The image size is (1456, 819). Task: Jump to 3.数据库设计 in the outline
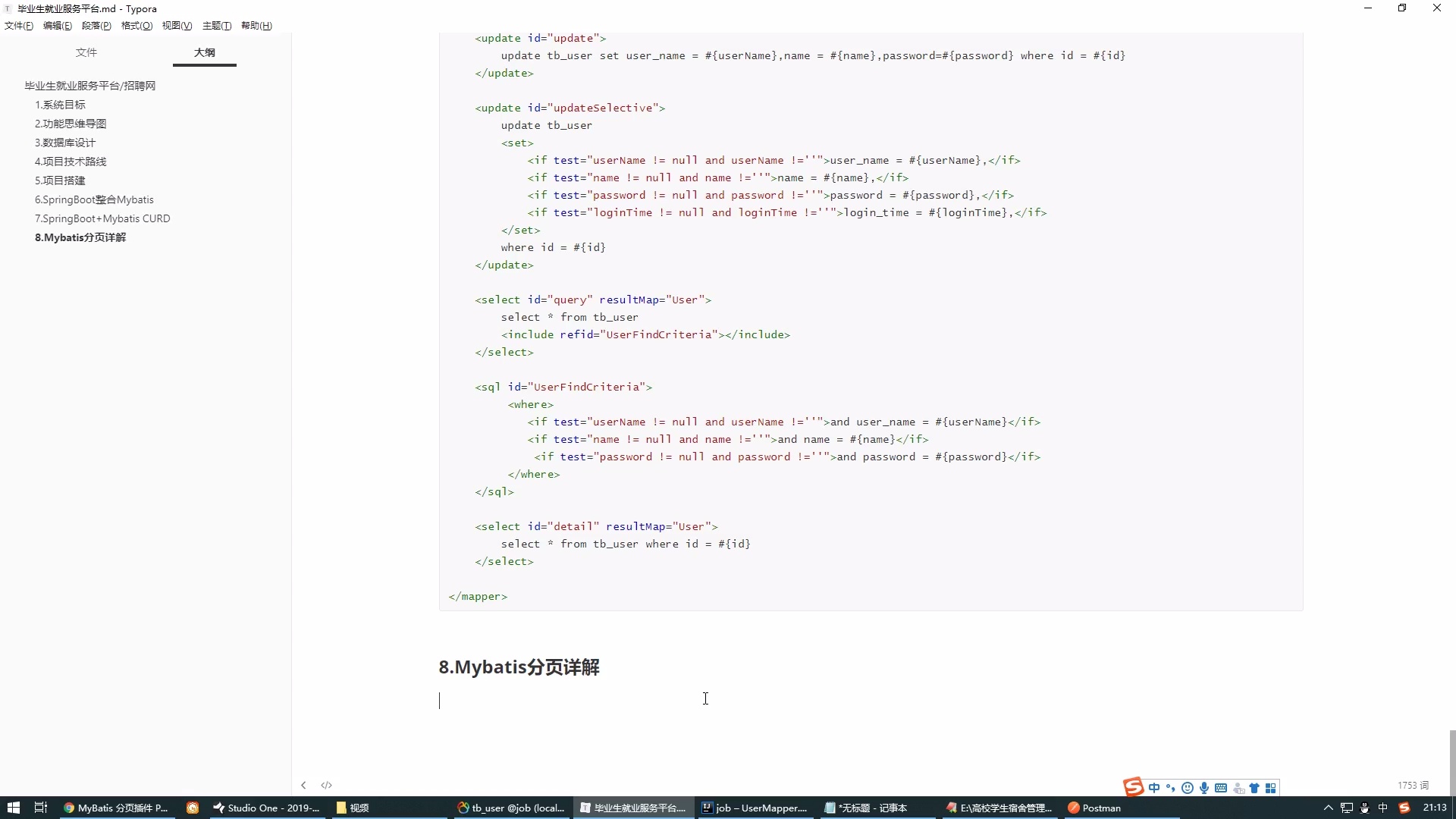pyautogui.click(x=64, y=142)
